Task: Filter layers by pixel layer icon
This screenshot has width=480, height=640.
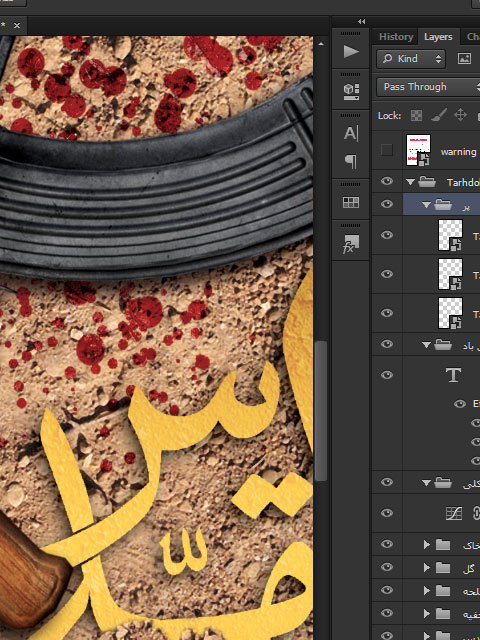Action: point(464,59)
